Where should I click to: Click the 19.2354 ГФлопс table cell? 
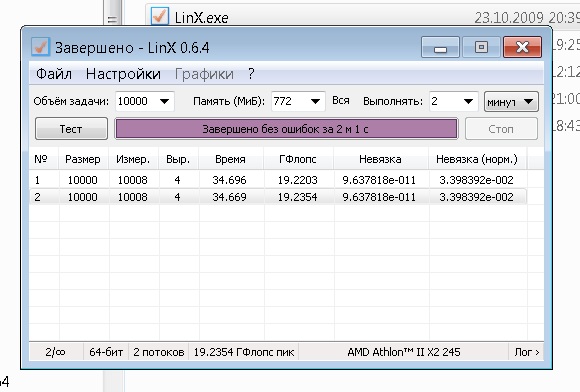click(298, 197)
